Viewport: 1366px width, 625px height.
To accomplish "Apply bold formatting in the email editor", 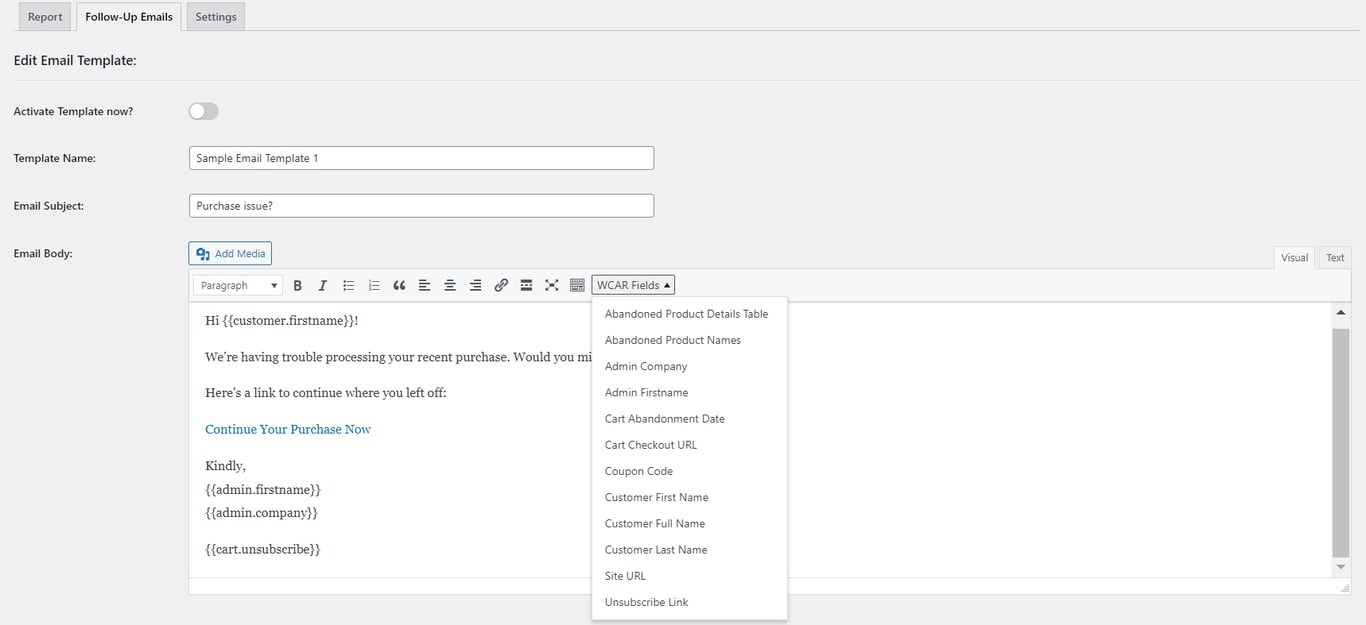I will [298, 285].
